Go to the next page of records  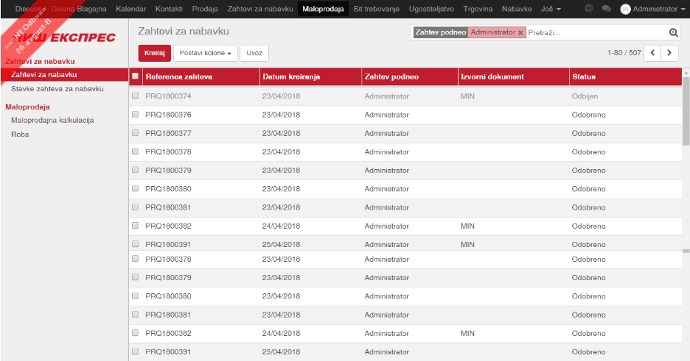click(x=669, y=53)
